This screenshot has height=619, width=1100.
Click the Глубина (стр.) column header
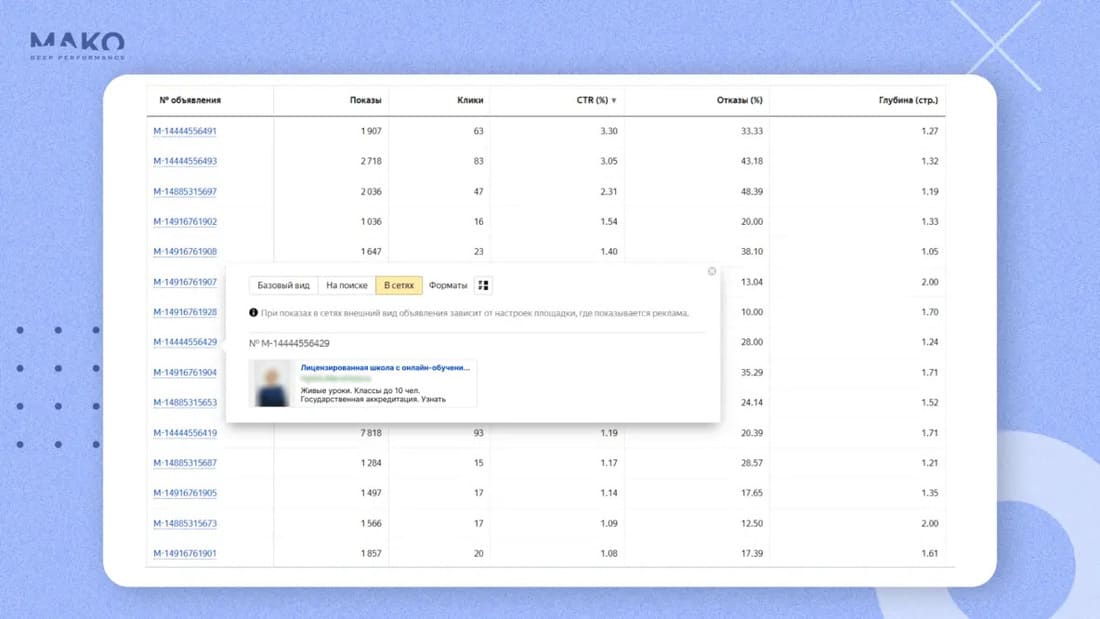(x=908, y=100)
